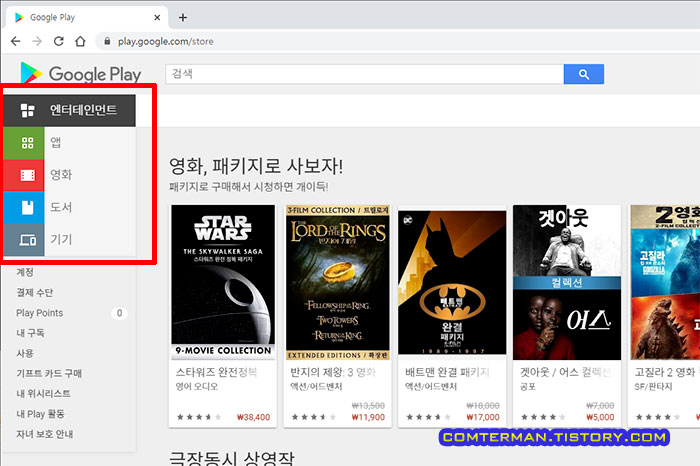The width and height of the screenshot is (700, 466).
Task: Click the 영화, 패키지로 사보자! heading
Action: click(x=256, y=166)
